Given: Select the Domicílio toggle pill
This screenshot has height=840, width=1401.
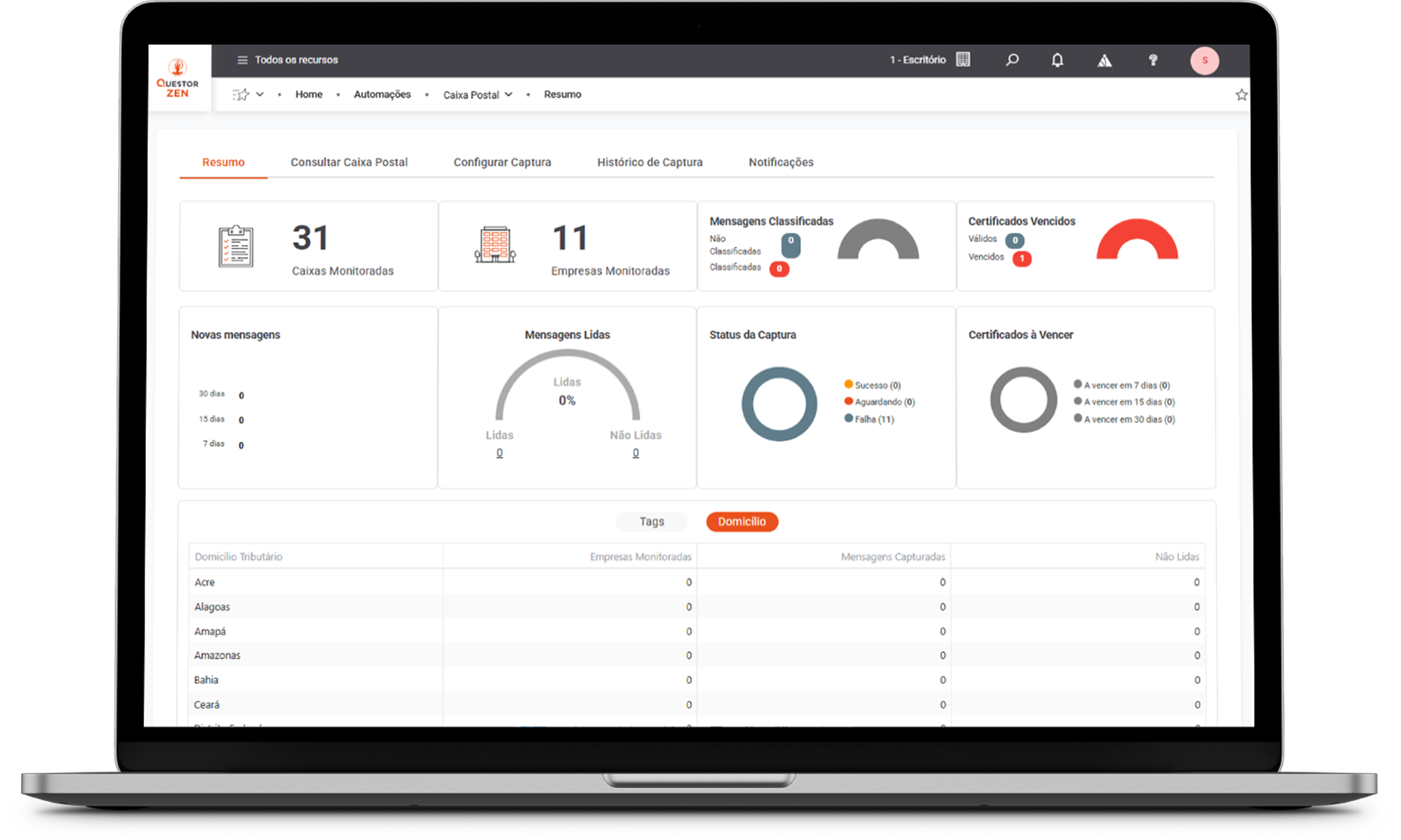Looking at the screenshot, I should (x=742, y=522).
